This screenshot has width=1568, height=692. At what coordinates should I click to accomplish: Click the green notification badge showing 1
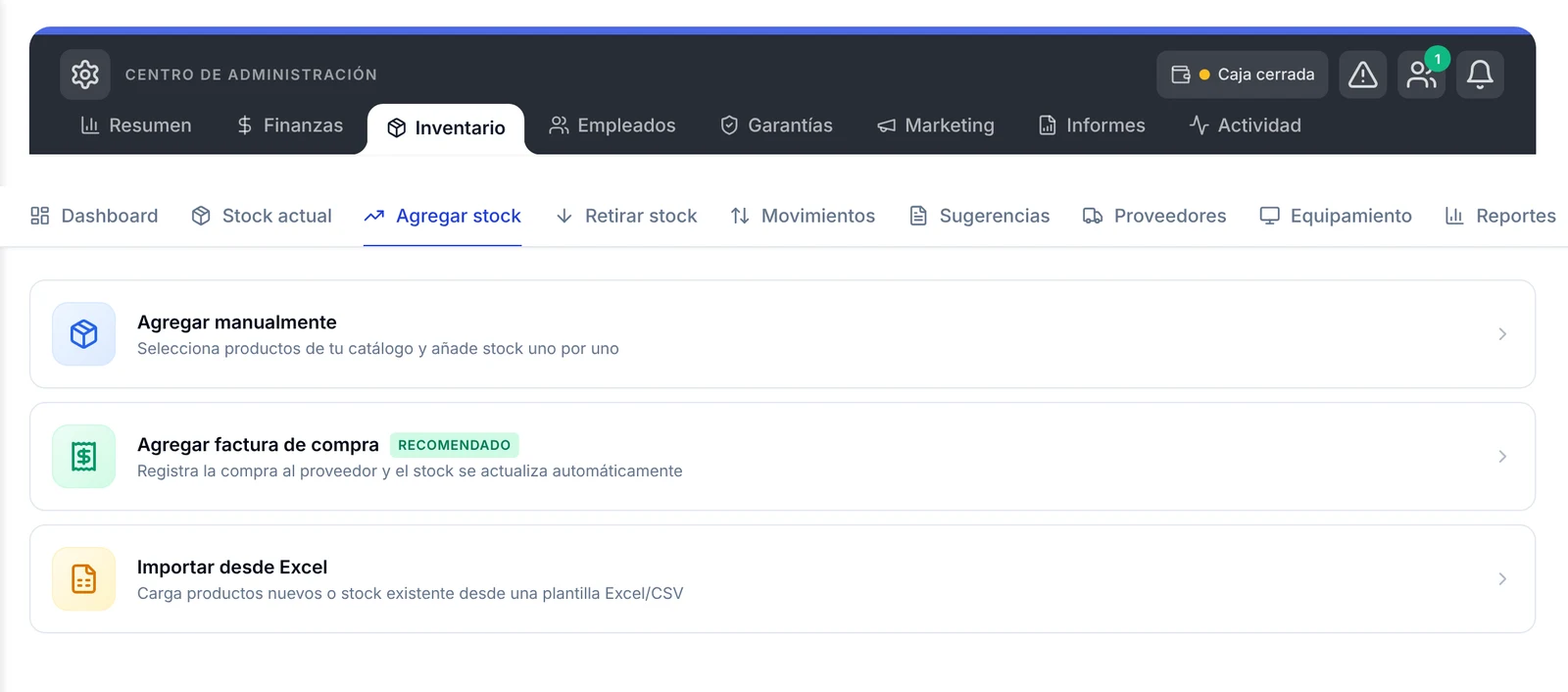click(1438, 59)
